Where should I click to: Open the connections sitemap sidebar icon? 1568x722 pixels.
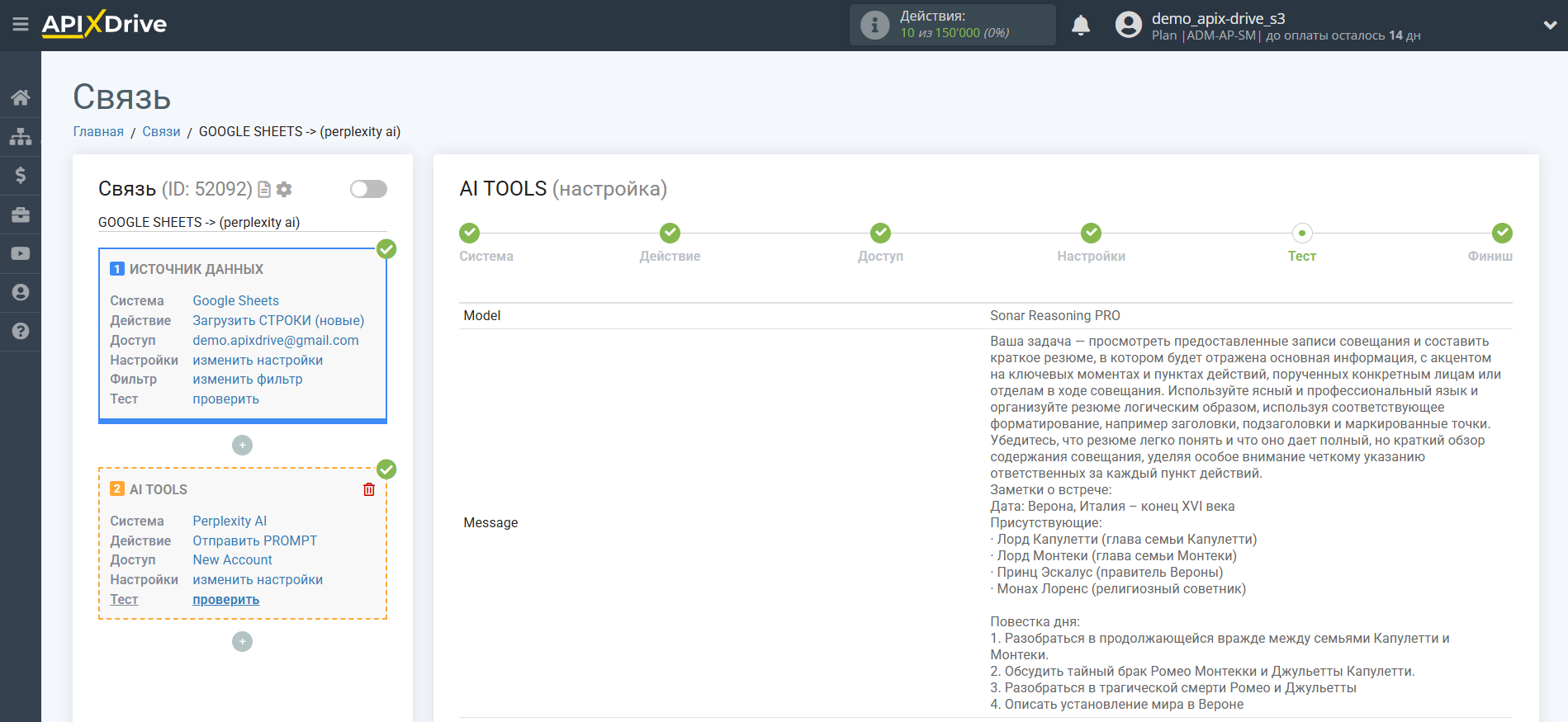[21, 136]
